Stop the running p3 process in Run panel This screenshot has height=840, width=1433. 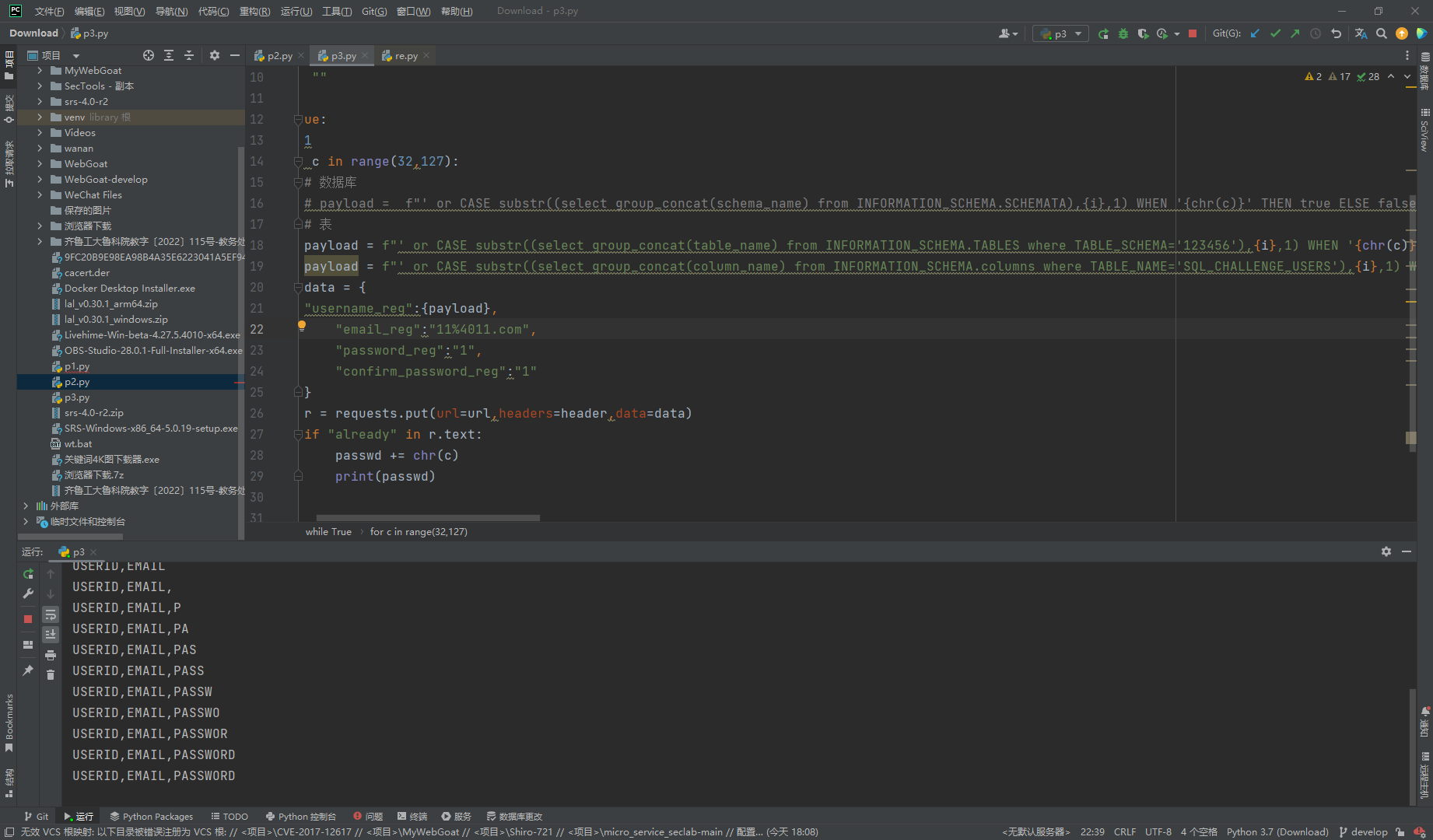point(28,619)
